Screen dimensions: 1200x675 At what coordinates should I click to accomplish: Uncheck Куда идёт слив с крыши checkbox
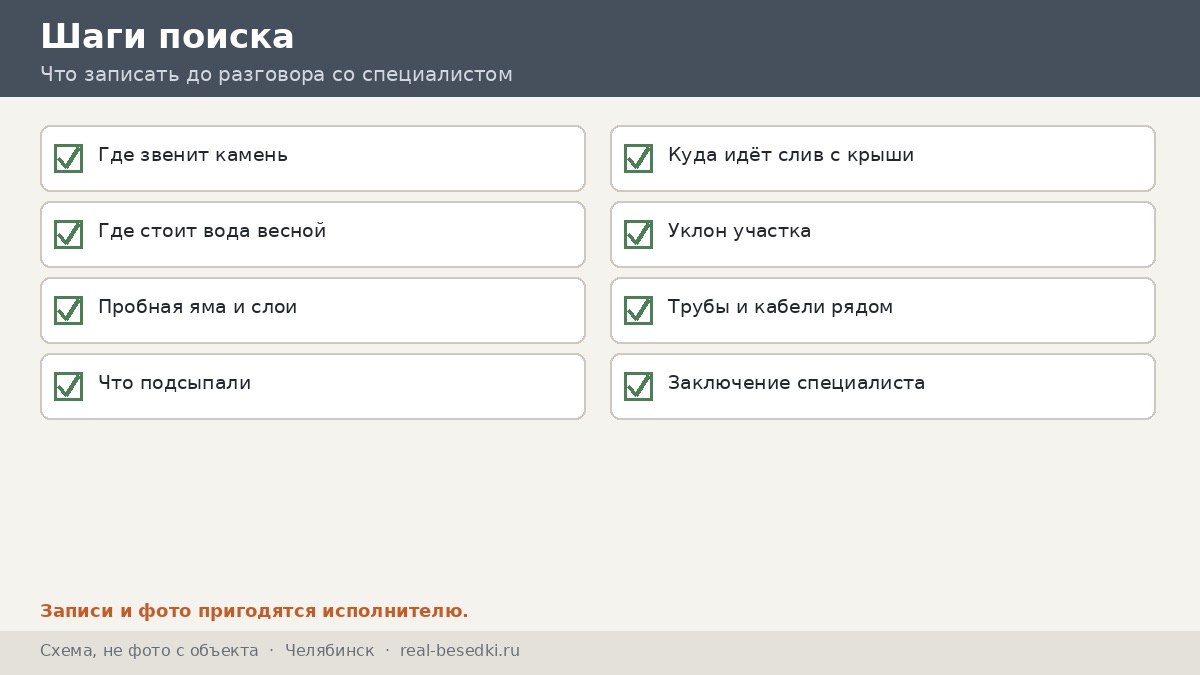638,158
